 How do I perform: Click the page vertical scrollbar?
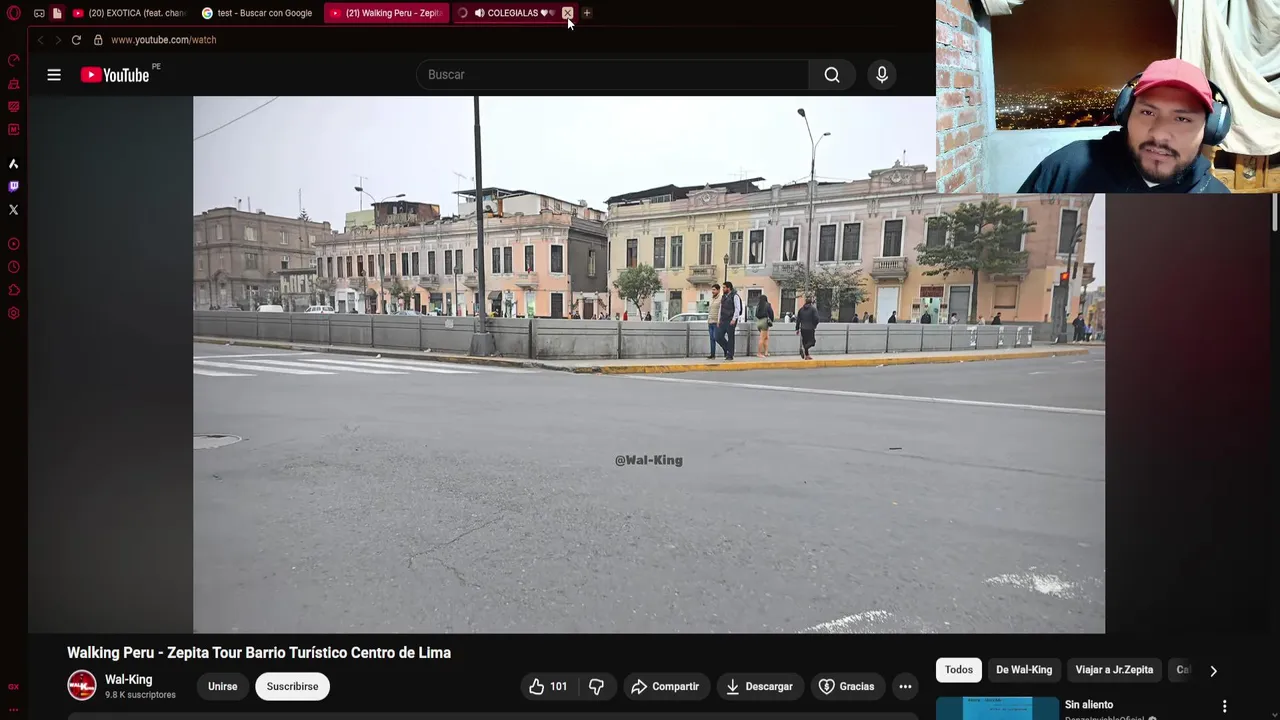click(x=1275, y=212)
